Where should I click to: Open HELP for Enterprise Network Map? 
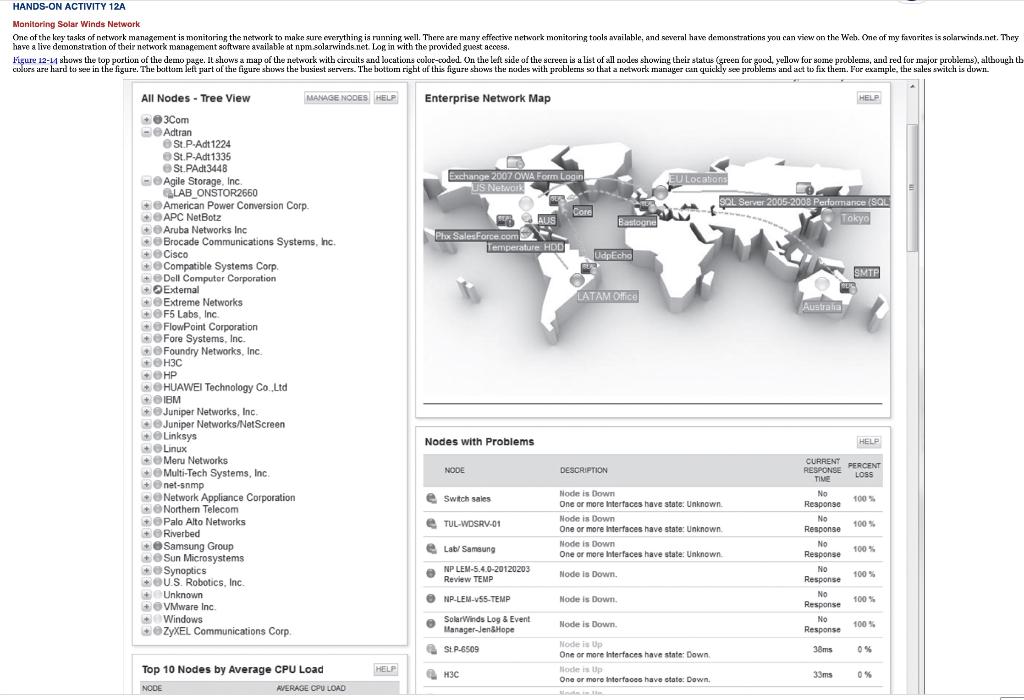869,98
